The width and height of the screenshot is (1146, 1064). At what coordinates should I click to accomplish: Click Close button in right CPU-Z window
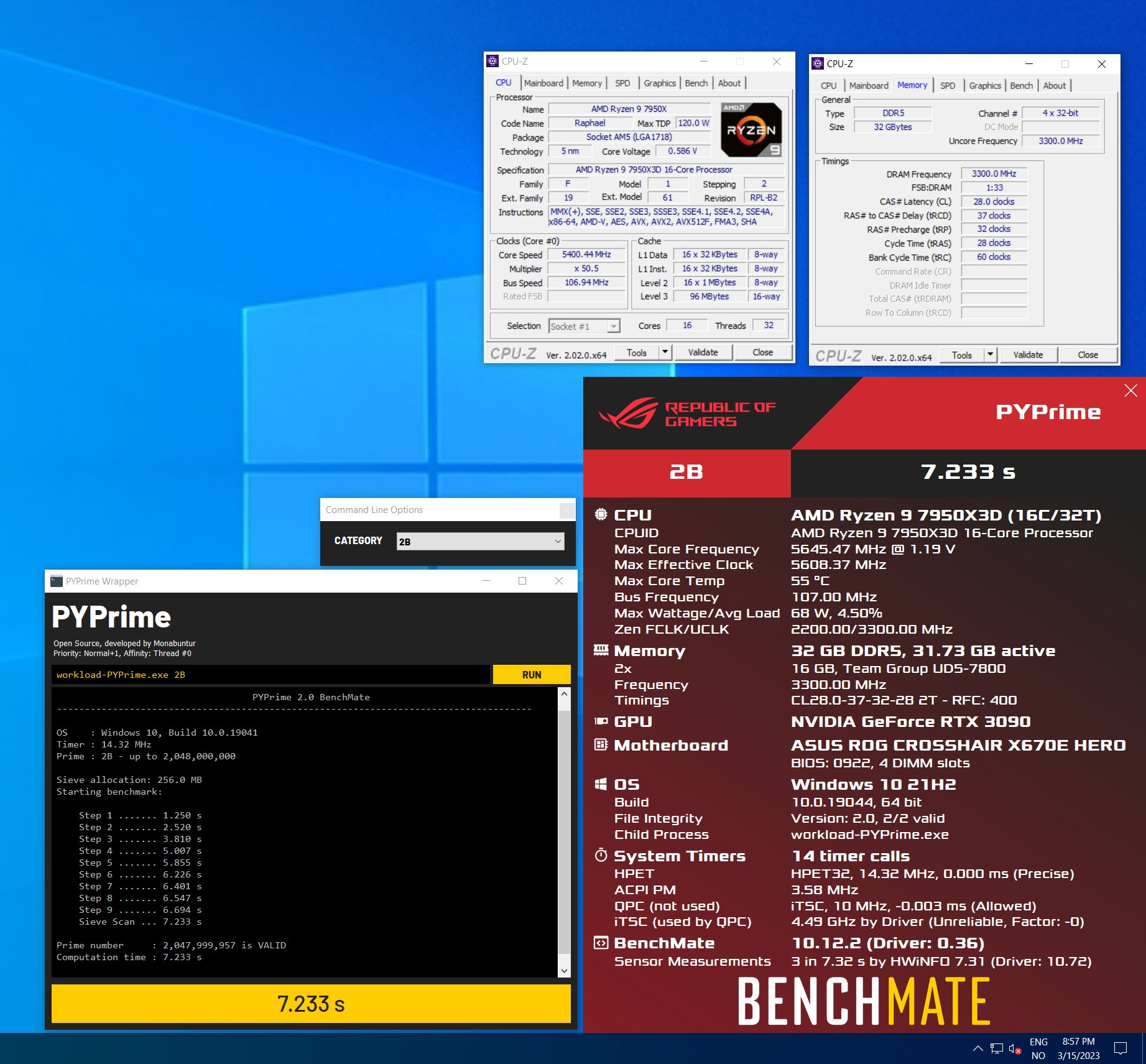(x=1088, y=354)
